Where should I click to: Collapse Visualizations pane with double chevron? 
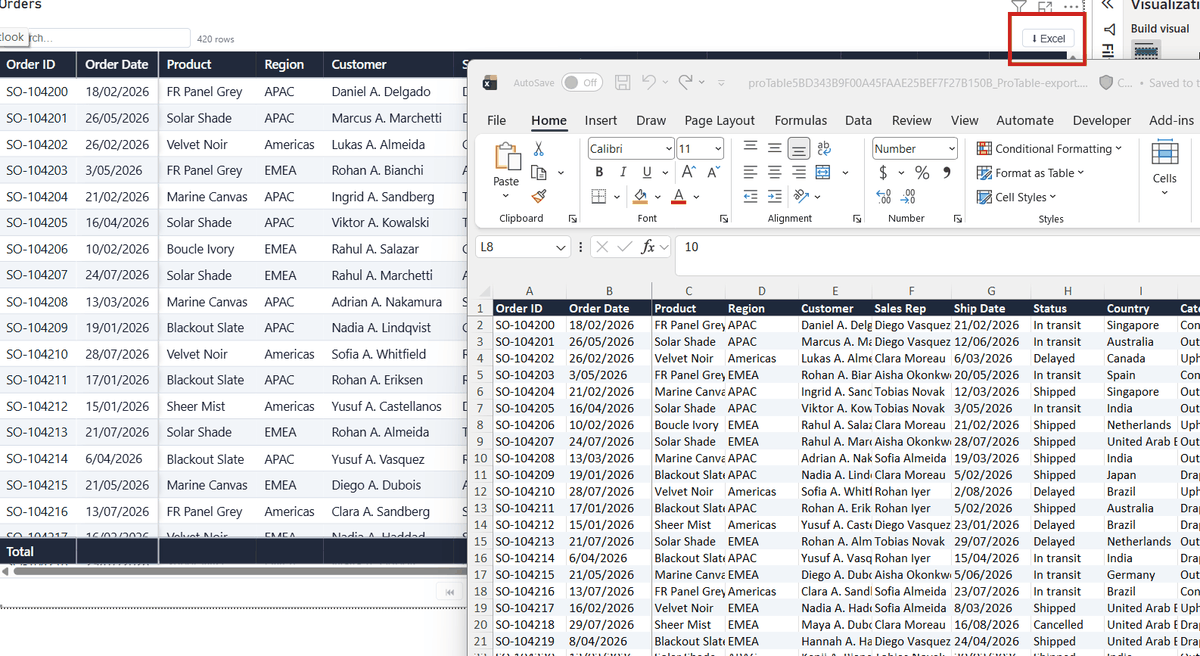(x=1107, y=5)
